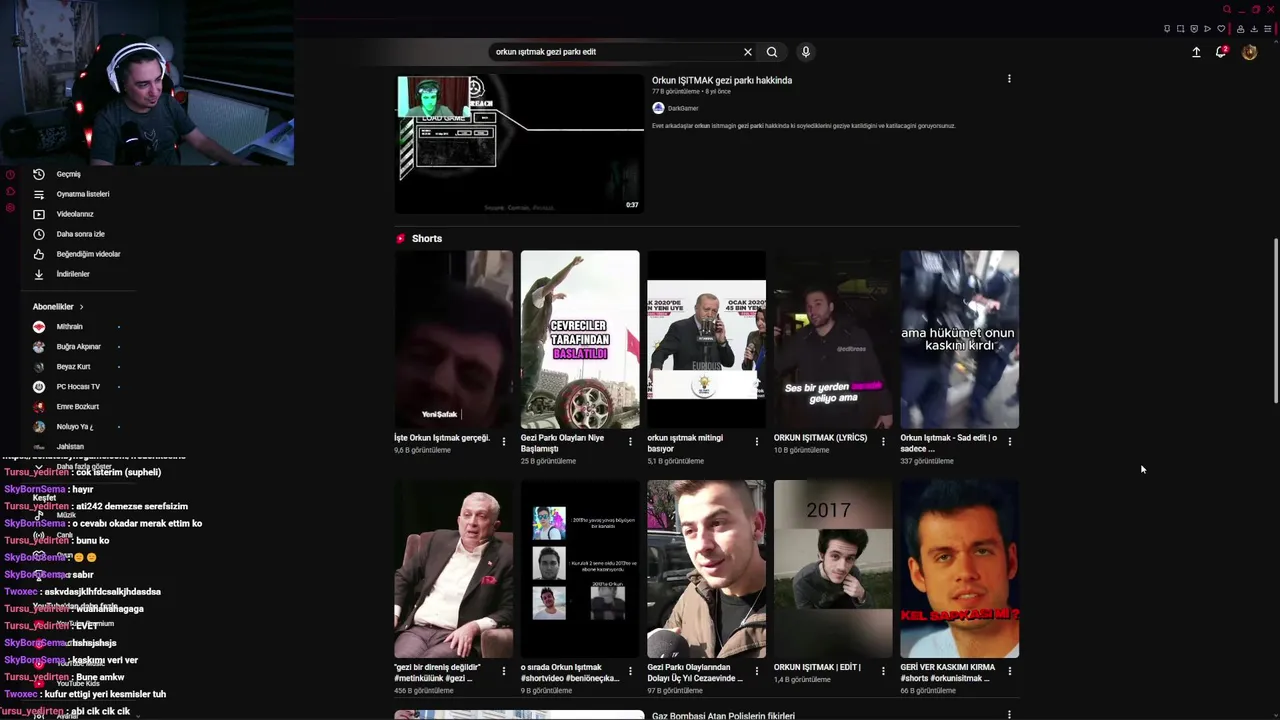Viewport: 1280px width, 720px height.
Task: Click the Shorts section heading
Action: tap(427, 239)
